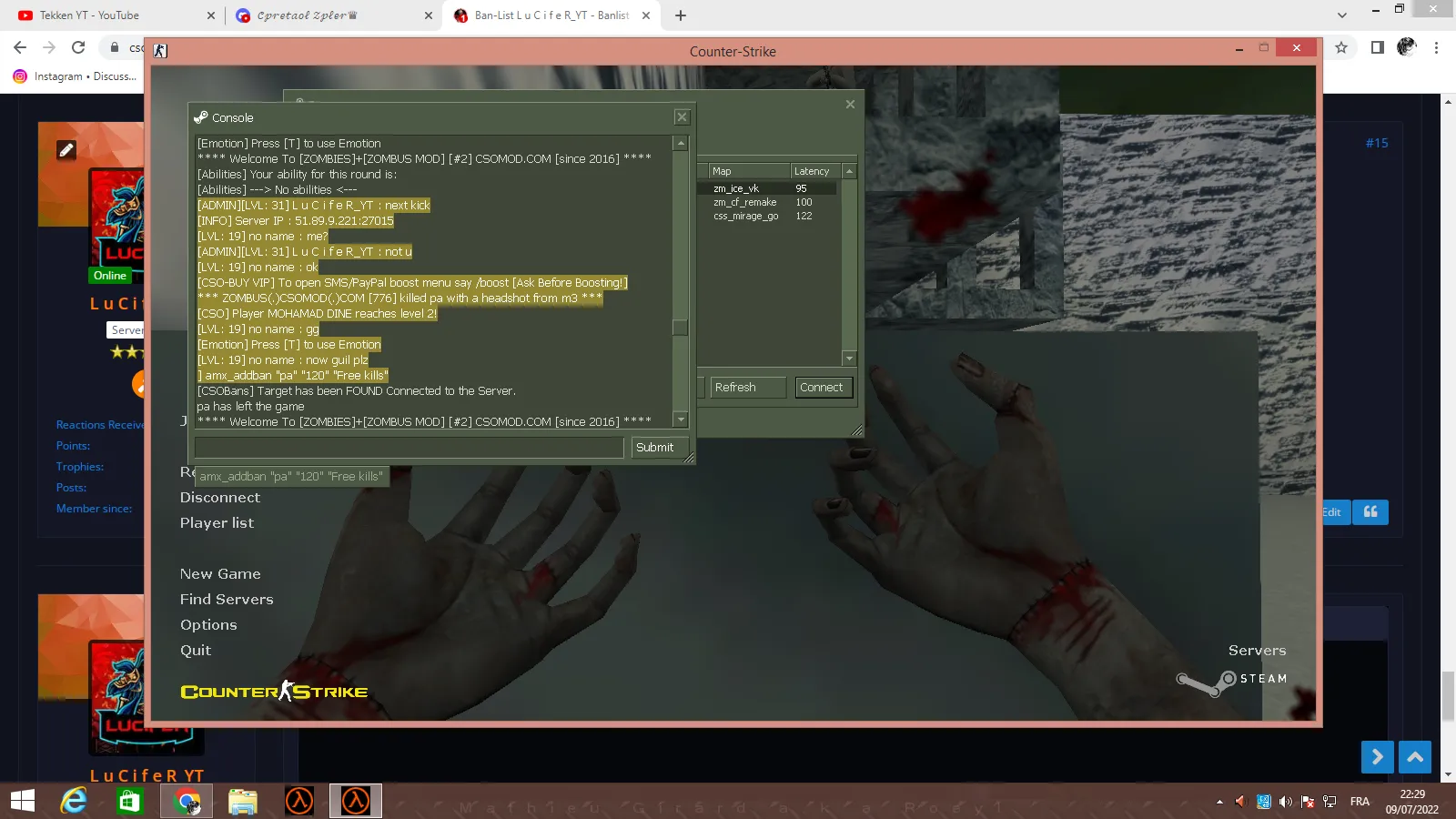Open network status tray icon
Screen dimensions: 1456x819
coord(1330,802)
